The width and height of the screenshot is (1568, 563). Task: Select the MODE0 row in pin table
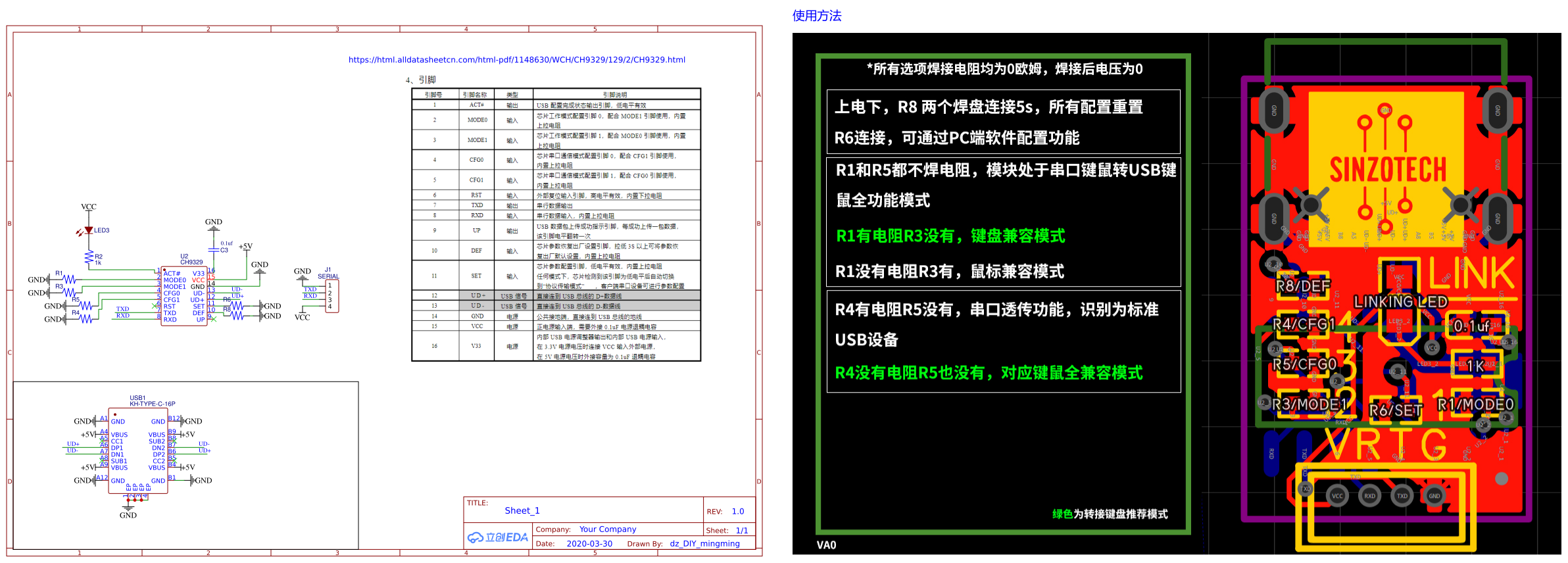pos(556,120)
